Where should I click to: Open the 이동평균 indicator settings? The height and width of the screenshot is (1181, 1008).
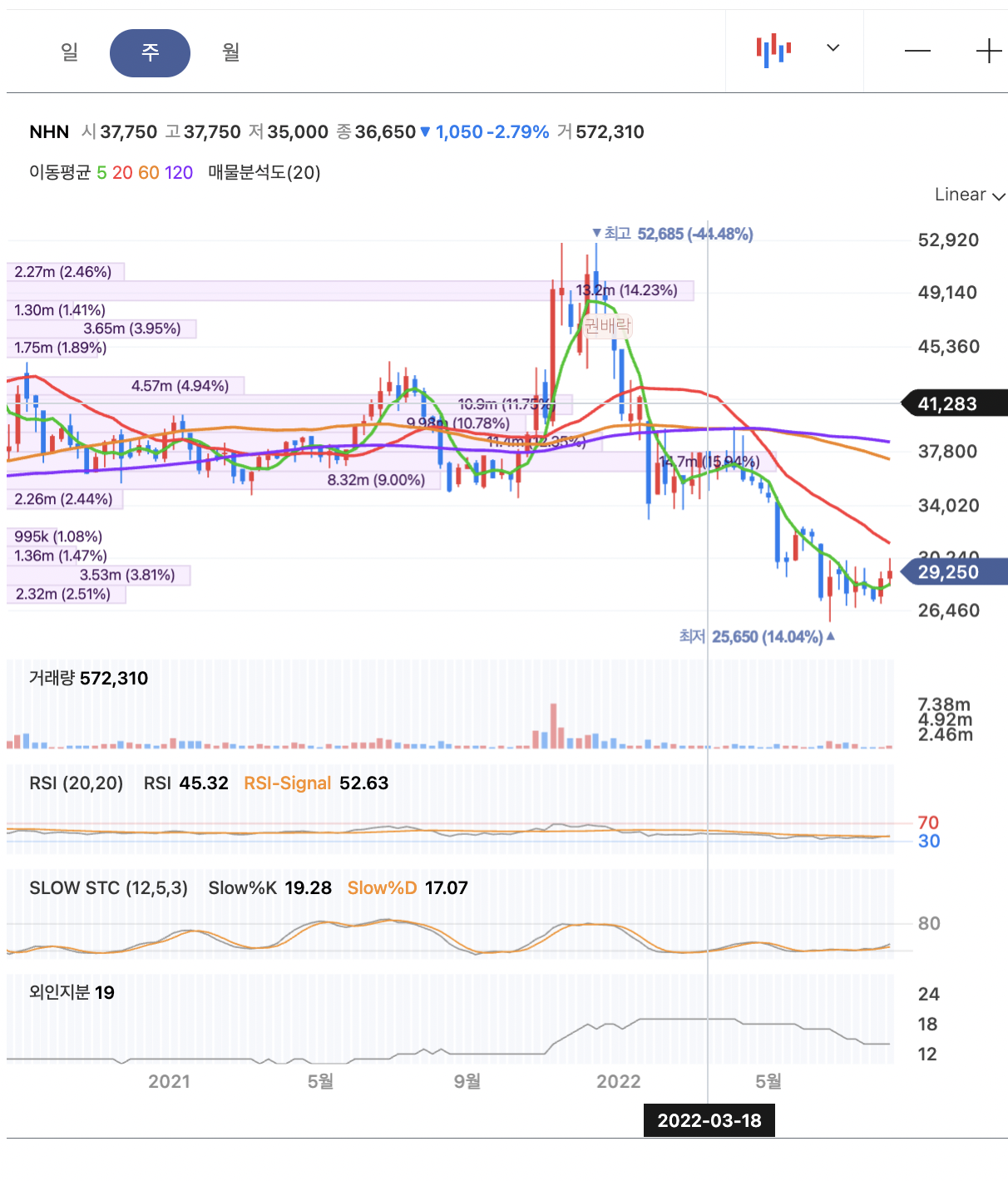pyautogui.click(x=60, y=173)
